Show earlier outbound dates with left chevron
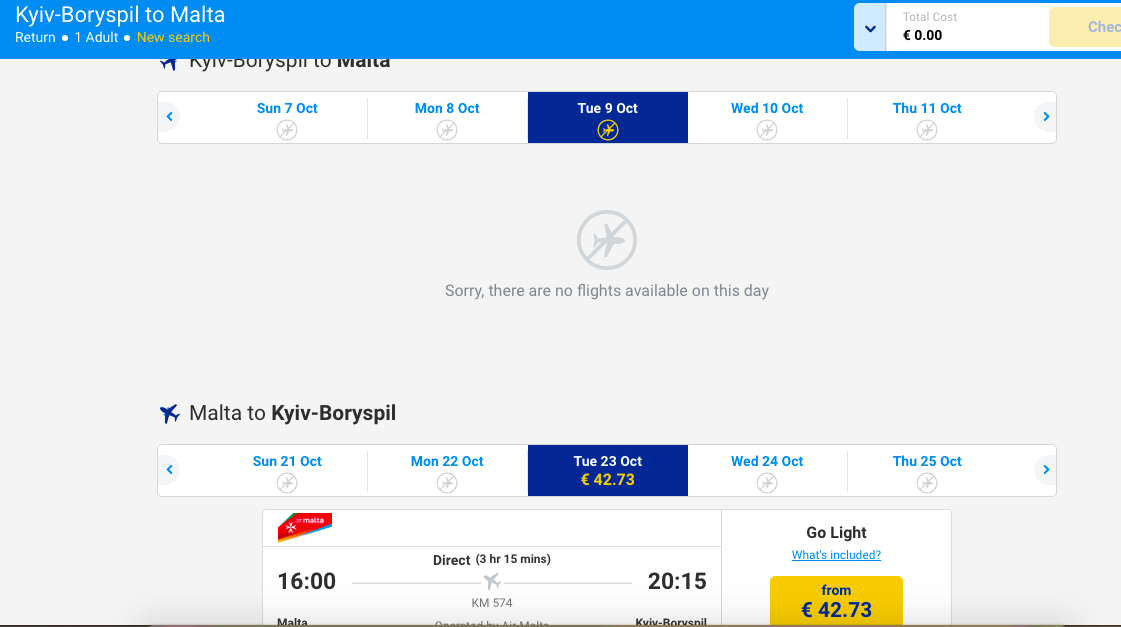Viewport: 1121px width, 627px height. [x=170, y=117]
